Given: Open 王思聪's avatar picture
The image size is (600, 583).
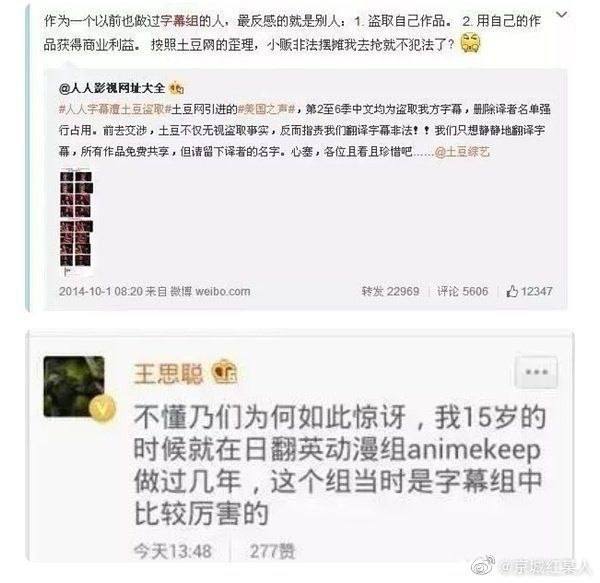Looking at the screenshot, I should coord(74,386).
